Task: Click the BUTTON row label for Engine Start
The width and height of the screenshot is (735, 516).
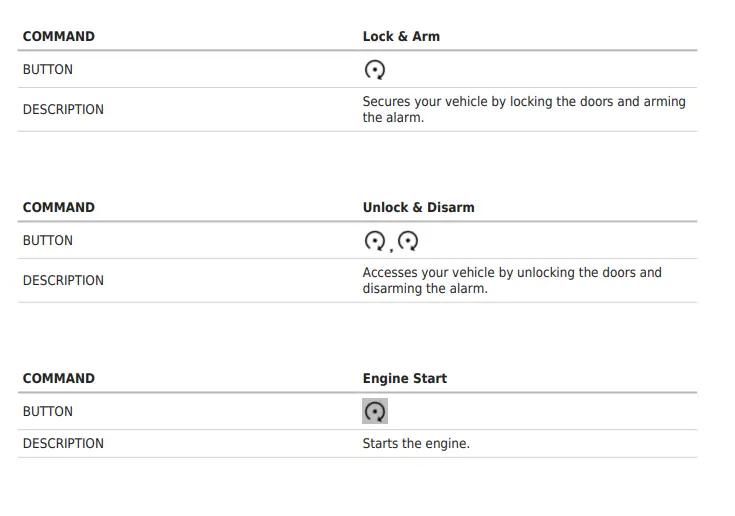Action: (48, 411)
